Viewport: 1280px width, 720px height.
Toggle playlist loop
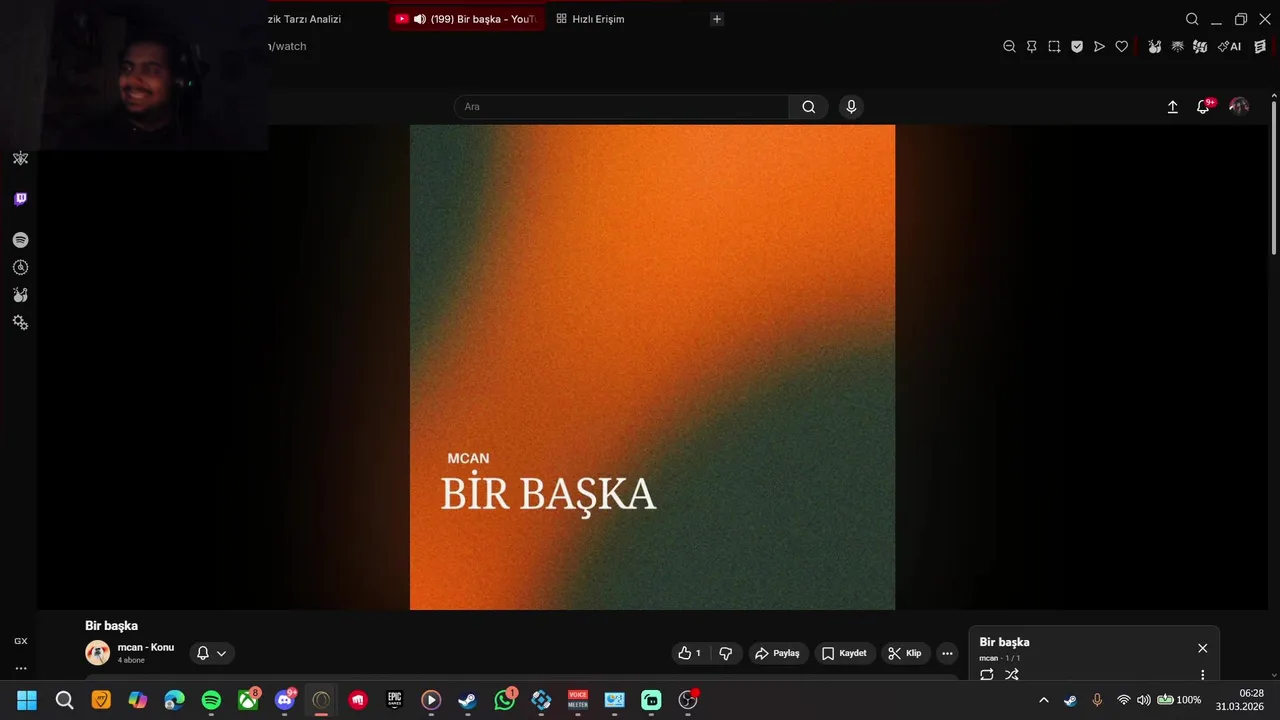[987, 675]
